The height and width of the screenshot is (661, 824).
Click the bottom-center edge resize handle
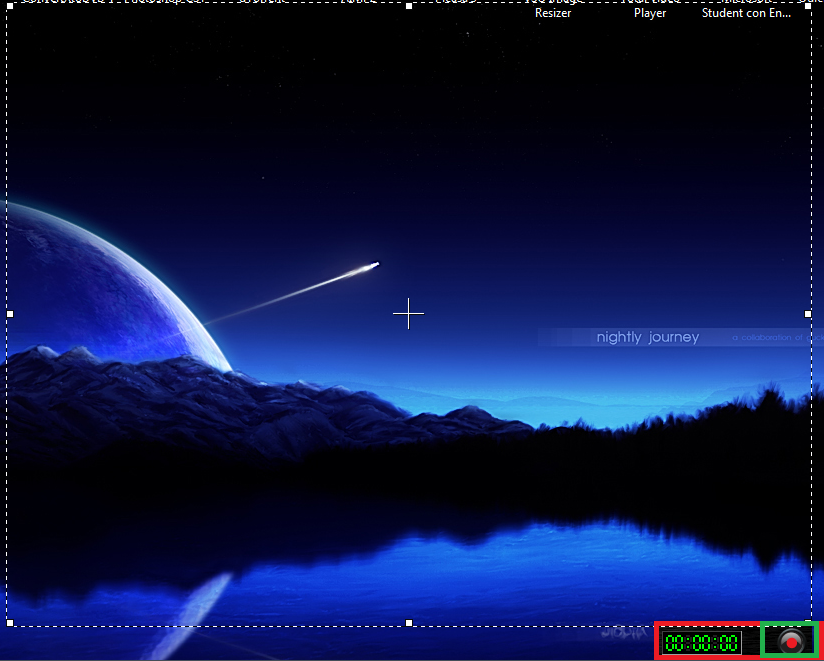(409, 623)
